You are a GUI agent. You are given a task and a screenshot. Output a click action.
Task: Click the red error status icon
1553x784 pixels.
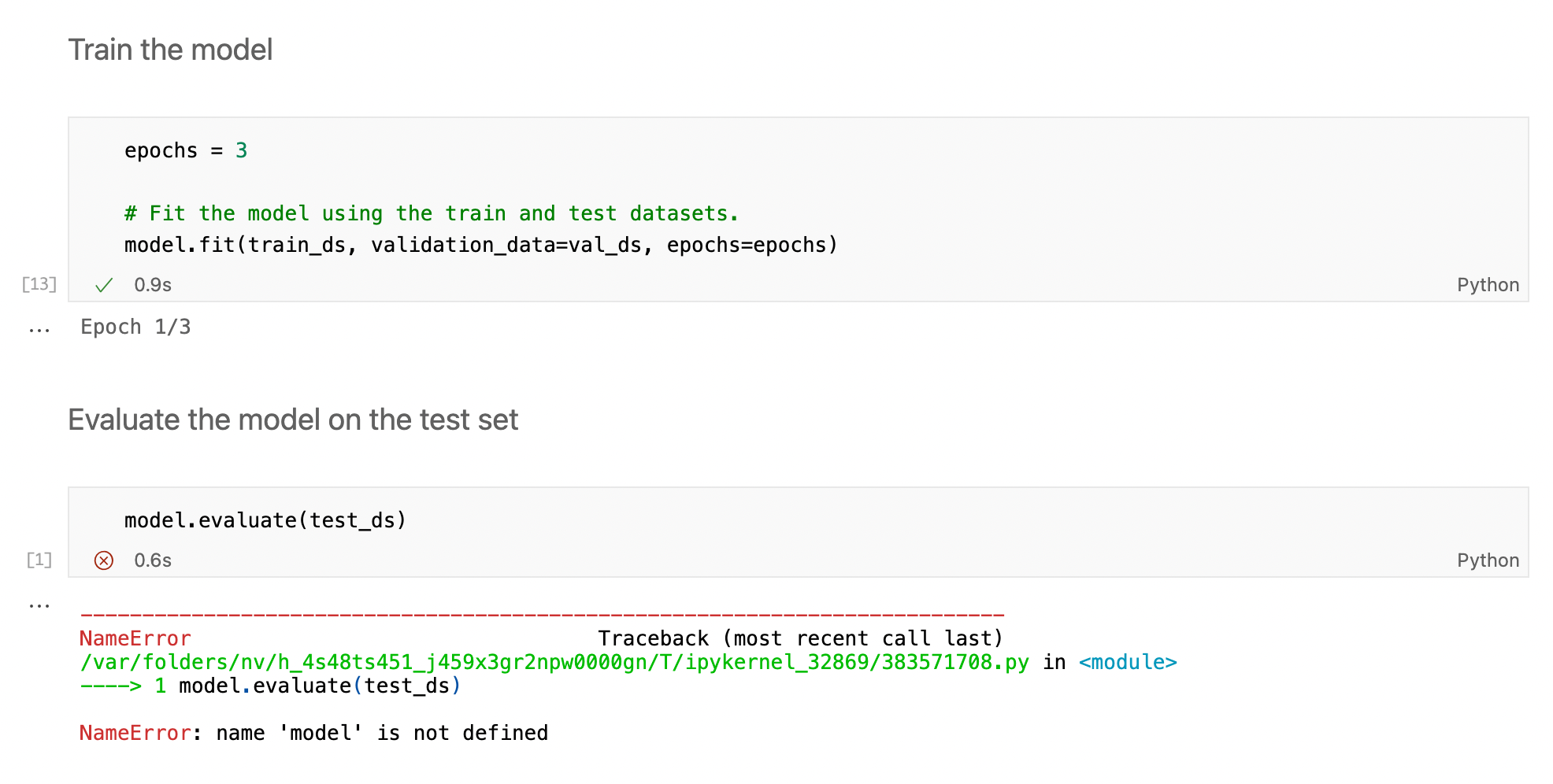(x=104, y=560)
